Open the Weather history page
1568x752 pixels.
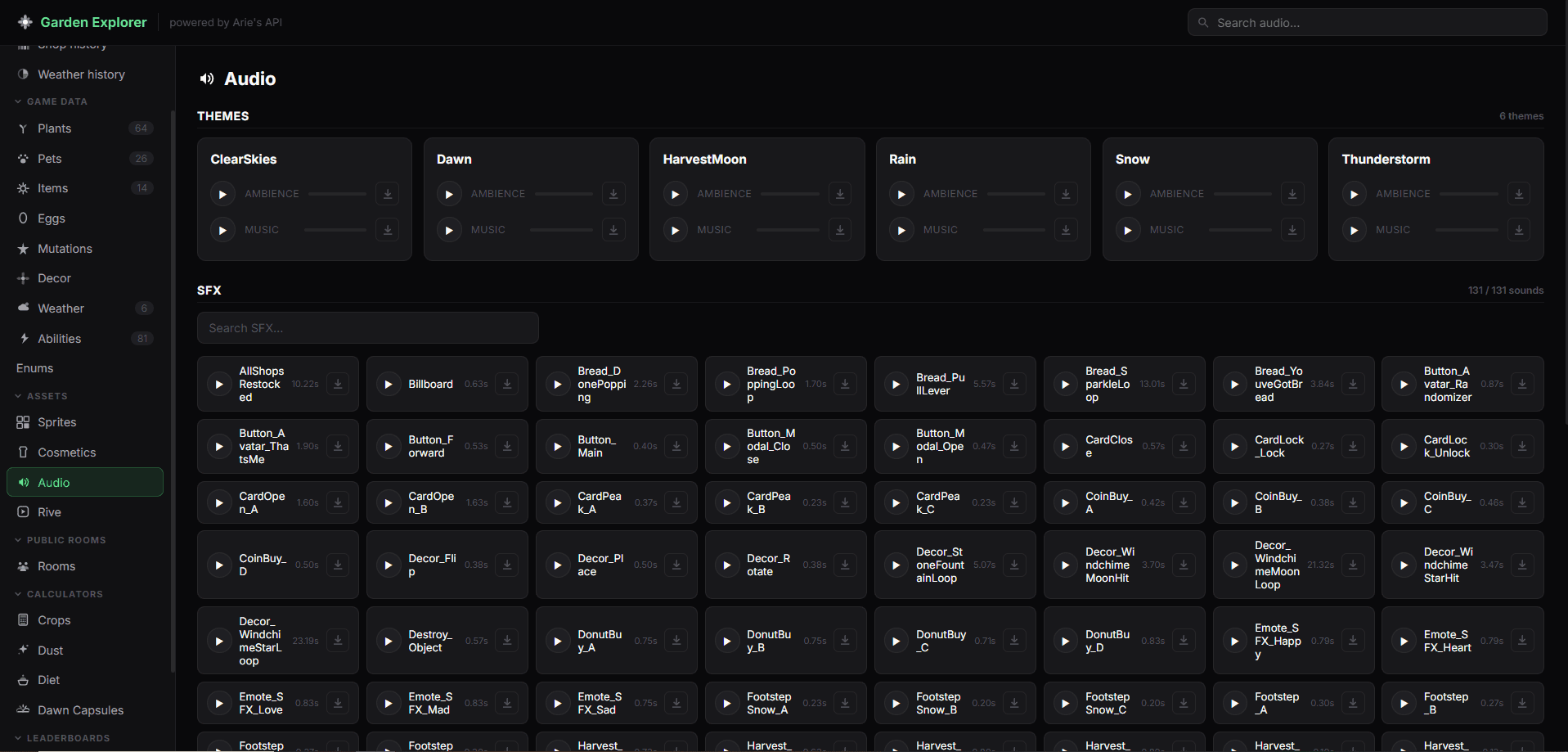coord(85,74)
